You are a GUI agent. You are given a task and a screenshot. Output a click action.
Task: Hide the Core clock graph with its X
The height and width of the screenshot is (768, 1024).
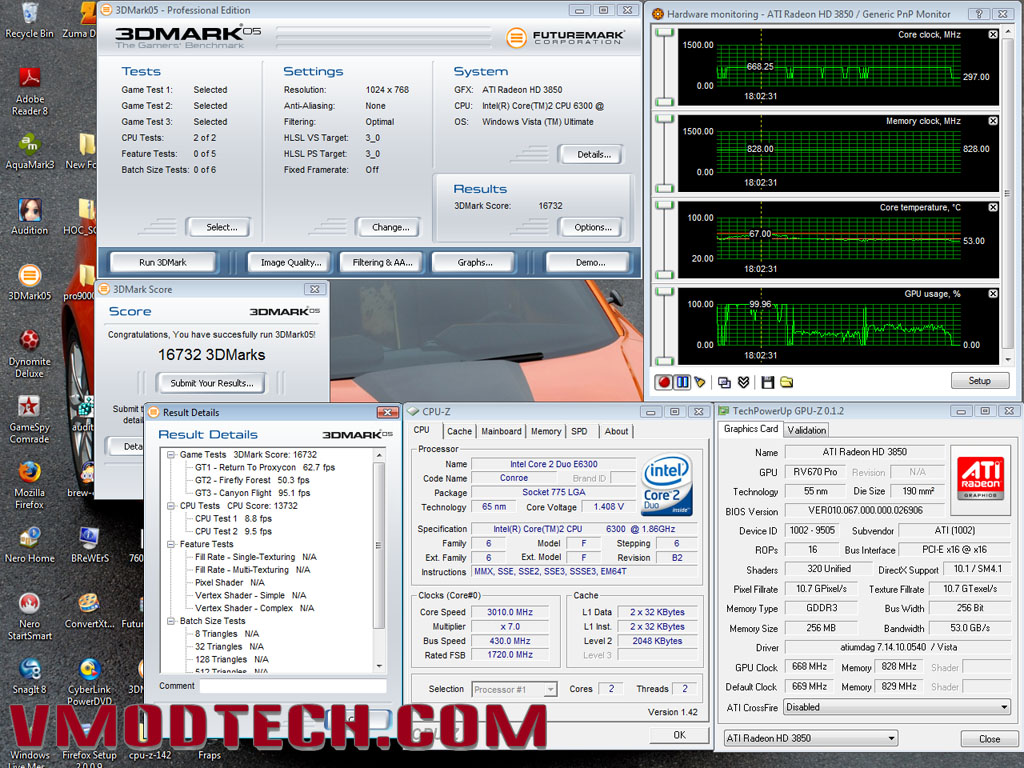pyautogui.click(x=993, y=35)
